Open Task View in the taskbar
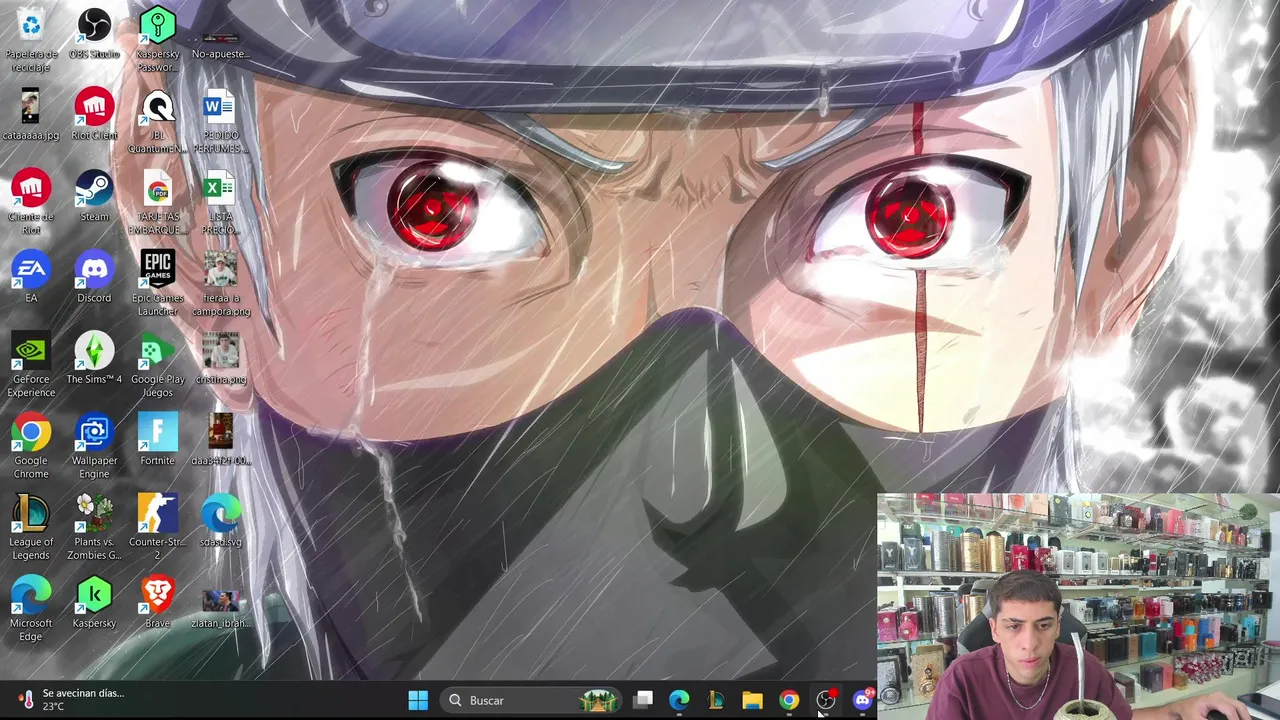1280x720 pixels. point(643,700)
